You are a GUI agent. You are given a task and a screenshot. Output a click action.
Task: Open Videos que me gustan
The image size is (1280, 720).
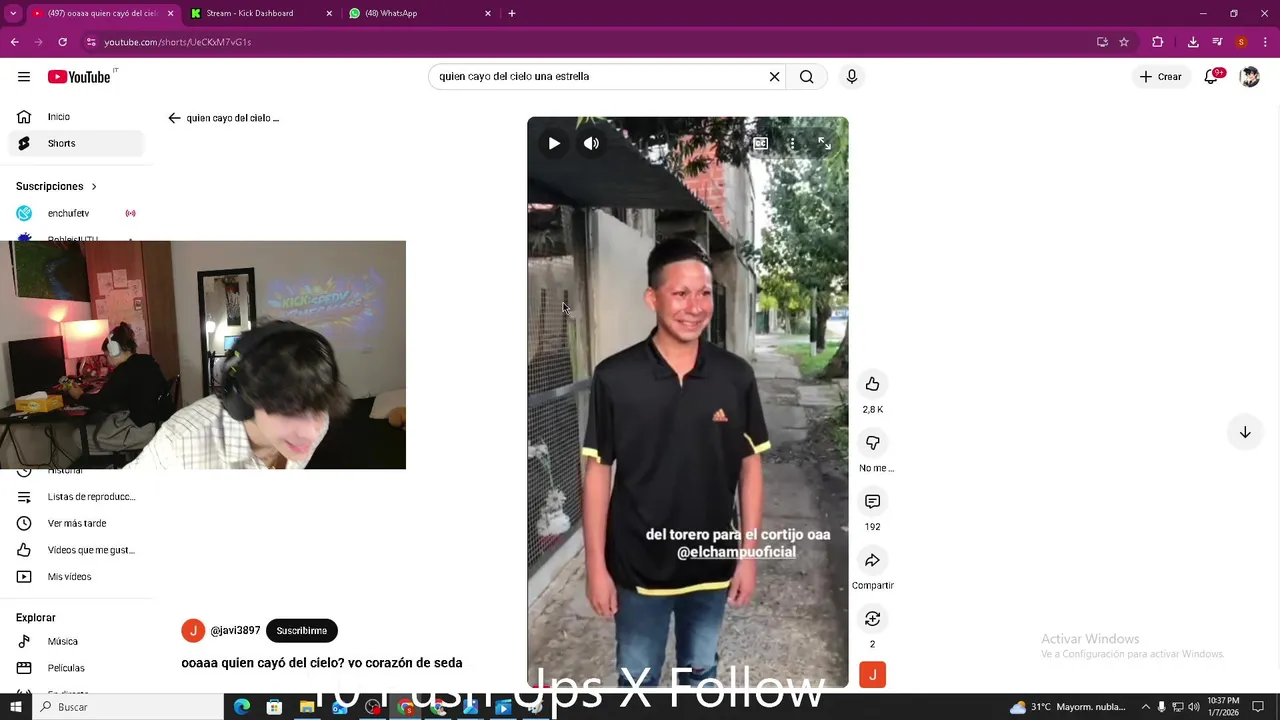[x=76, y=550]
